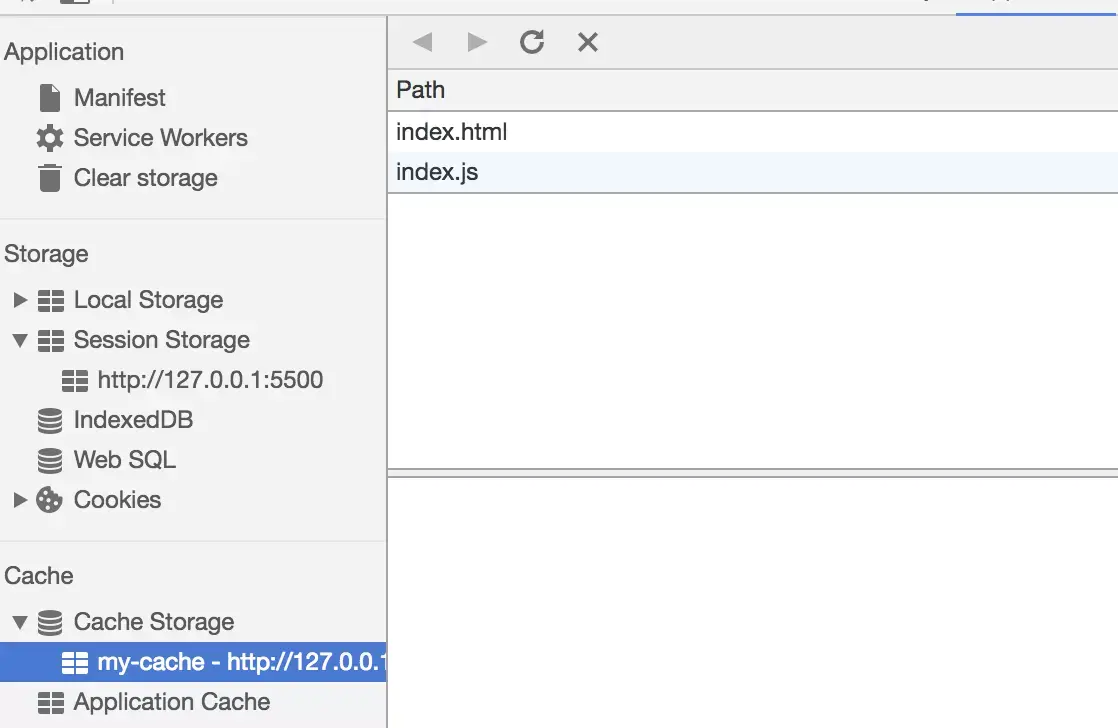Expand the Local Storage tree node
This screenshot has height=728, width=1118.
tap(20, 300)
